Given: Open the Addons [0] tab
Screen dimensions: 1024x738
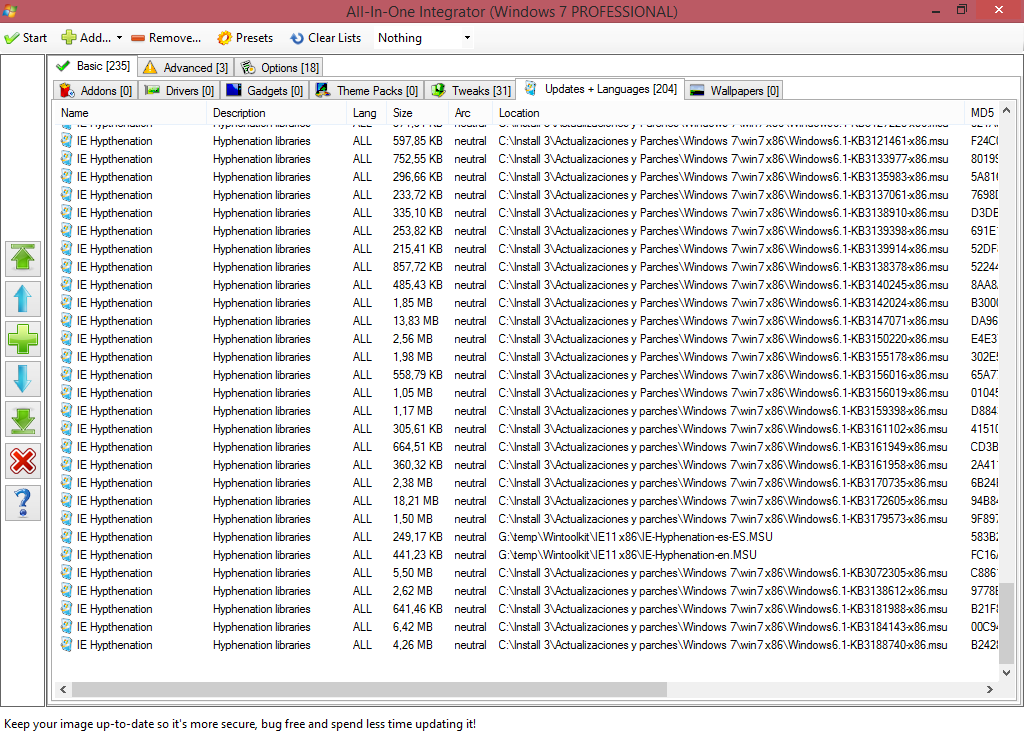Looking at the screenshot, I should point(95,91).
